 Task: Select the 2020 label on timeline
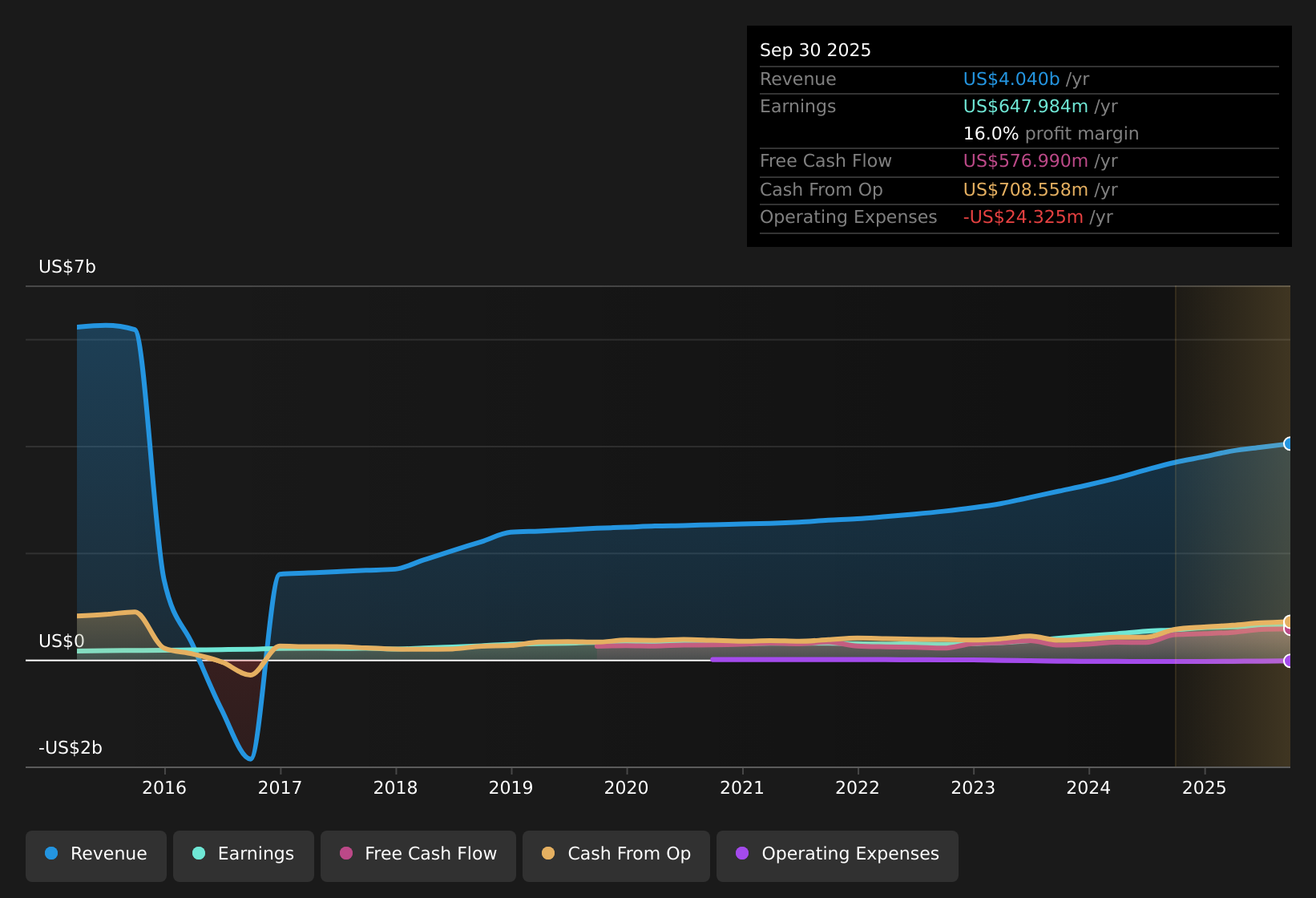click(627, 788)
